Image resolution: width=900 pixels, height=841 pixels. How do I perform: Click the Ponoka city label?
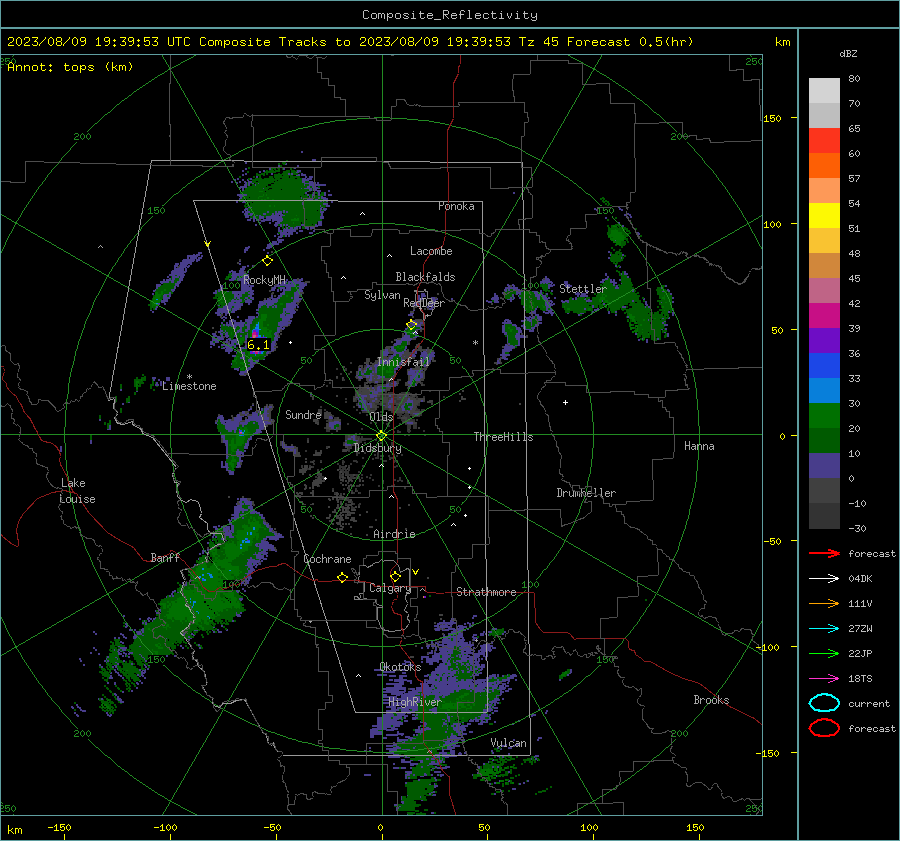point(456,206)
